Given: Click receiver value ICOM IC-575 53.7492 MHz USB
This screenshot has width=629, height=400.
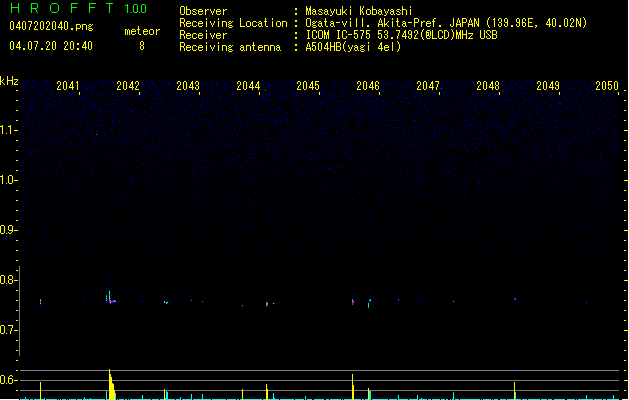Looking at the screenshot, I should point(401,35).
